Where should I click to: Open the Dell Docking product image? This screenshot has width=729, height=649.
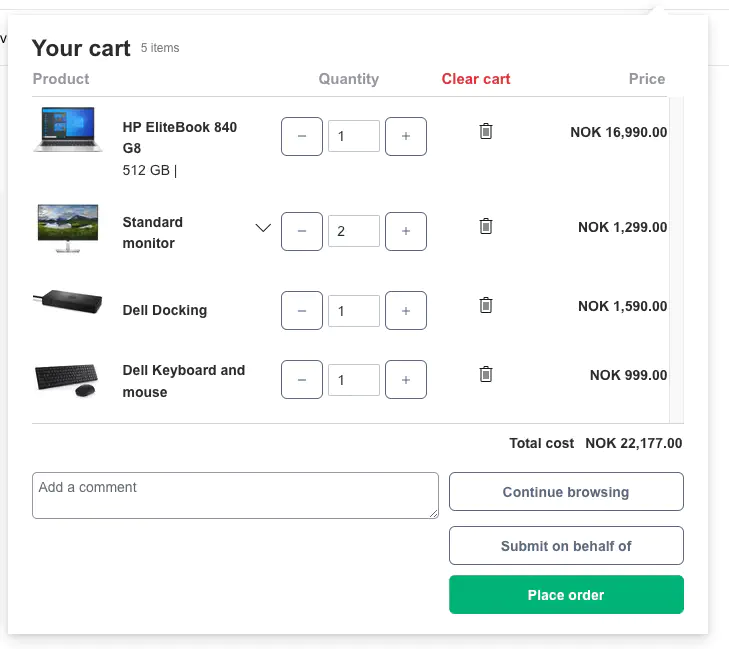(x=68, y=302)
